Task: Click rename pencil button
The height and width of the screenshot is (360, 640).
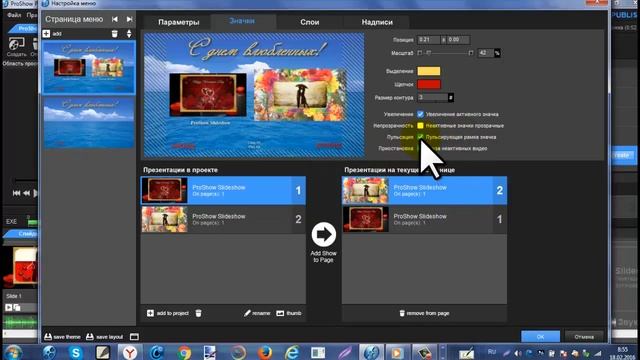Action: pyautogui.click(x=257, y=313)
